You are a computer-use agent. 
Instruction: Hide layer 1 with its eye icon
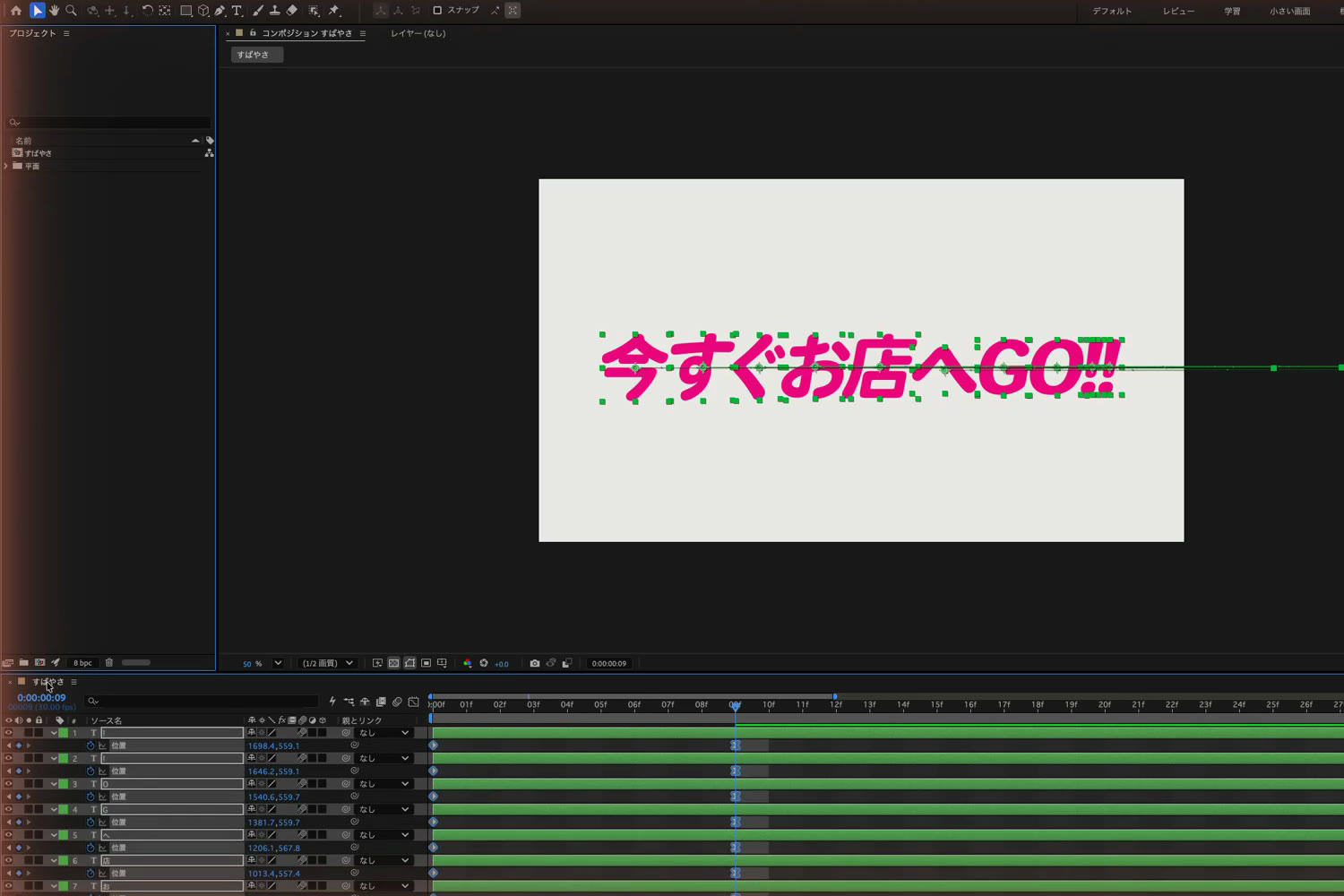click(9, 733)
